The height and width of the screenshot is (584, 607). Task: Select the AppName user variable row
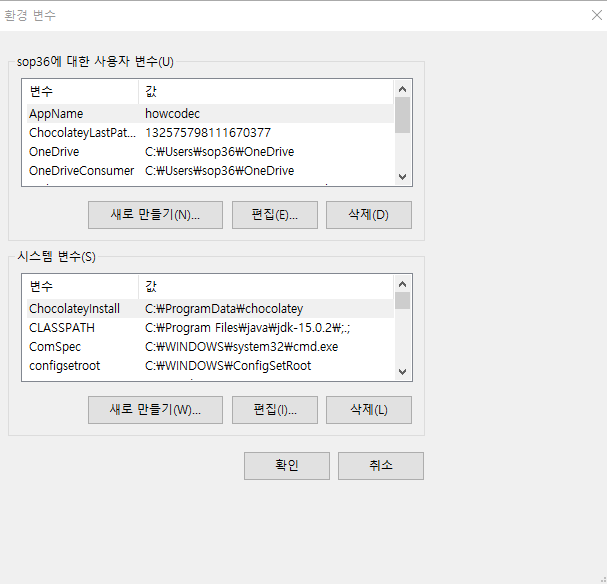(x=210, y=114)
